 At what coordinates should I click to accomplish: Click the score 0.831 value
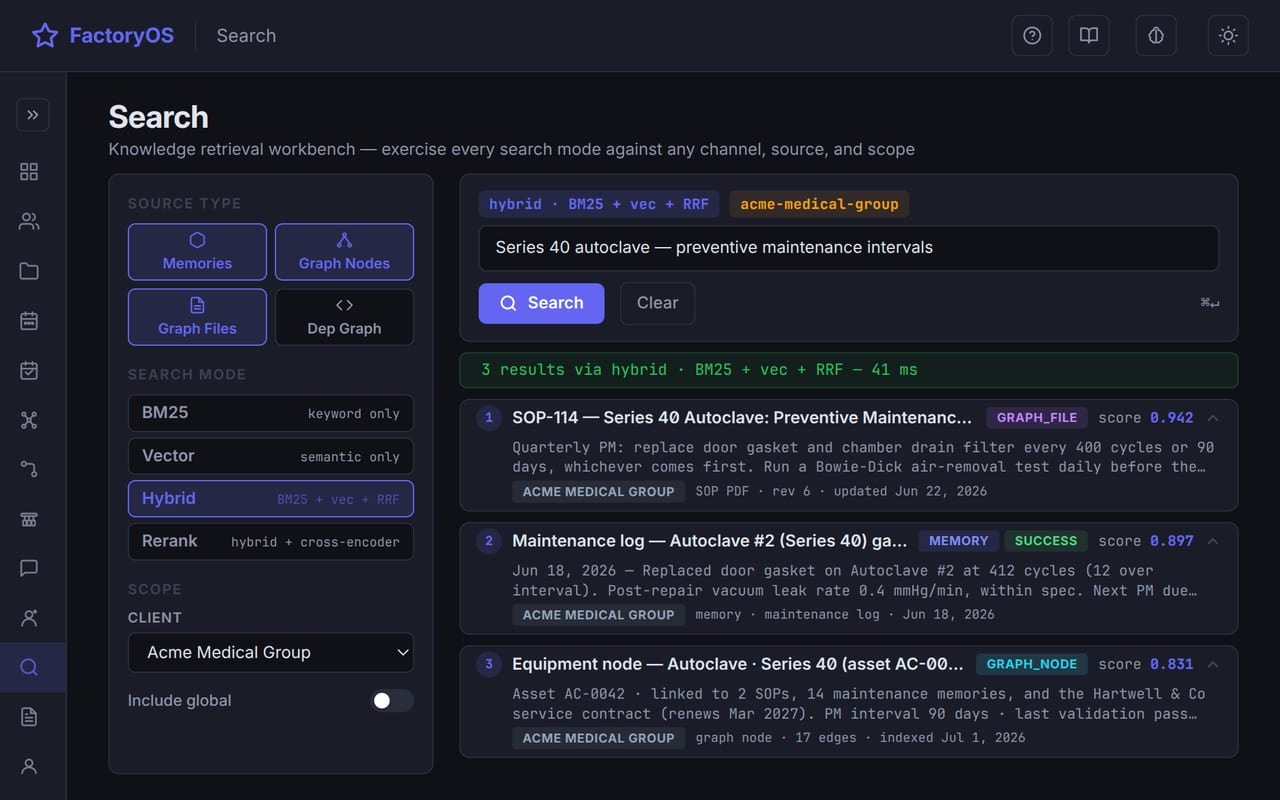coord(1171,664)
